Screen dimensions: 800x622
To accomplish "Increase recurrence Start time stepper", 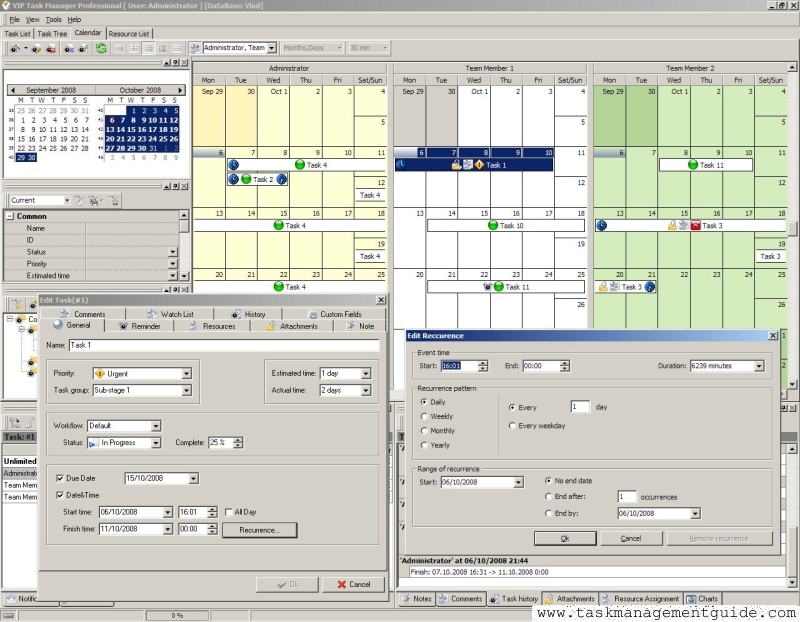I will coord(483,363).
